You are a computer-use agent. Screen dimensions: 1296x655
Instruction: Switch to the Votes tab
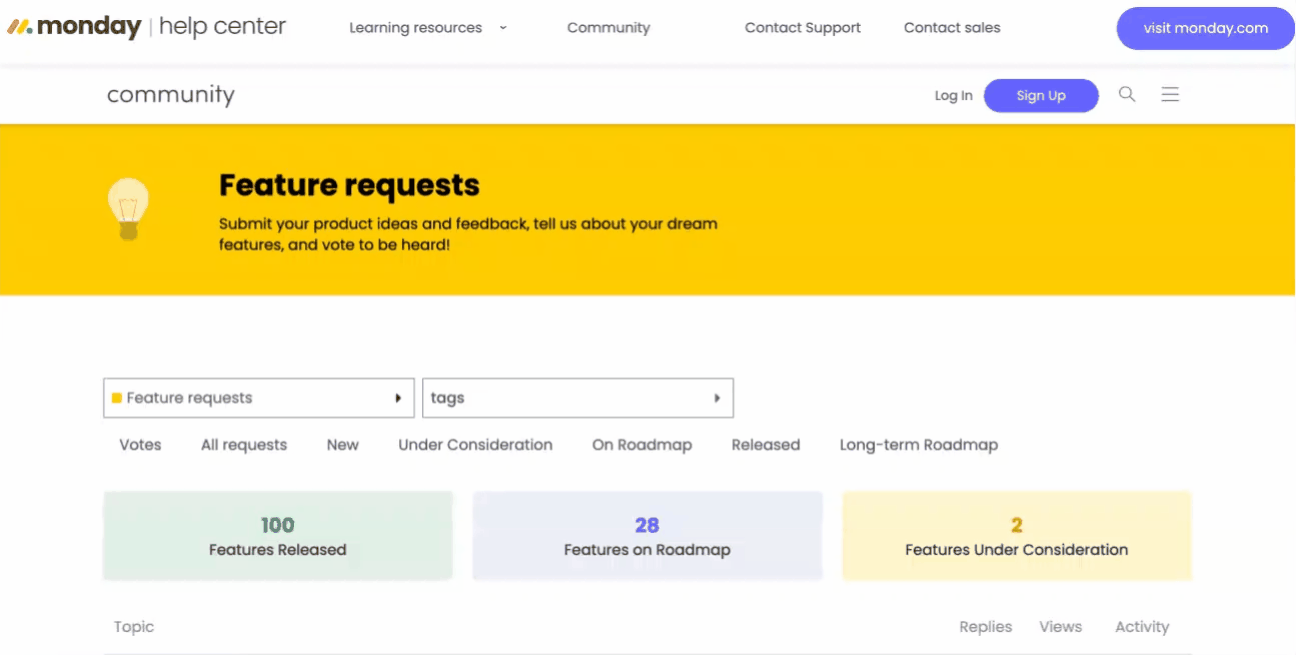[x=140, y=445]
